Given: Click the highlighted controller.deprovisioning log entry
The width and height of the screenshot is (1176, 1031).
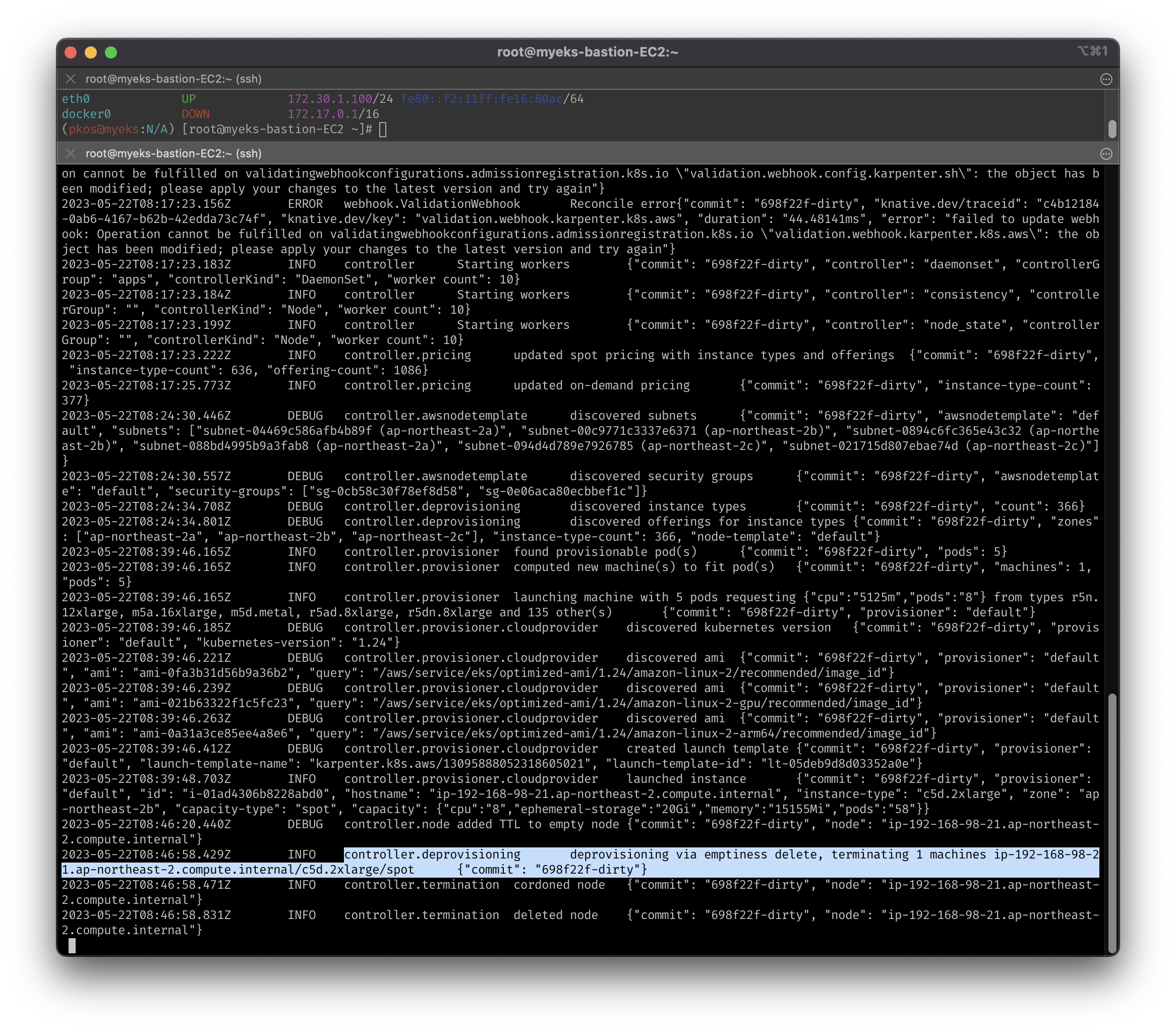Looking at the screenshot, I should [x=581, y=862].
